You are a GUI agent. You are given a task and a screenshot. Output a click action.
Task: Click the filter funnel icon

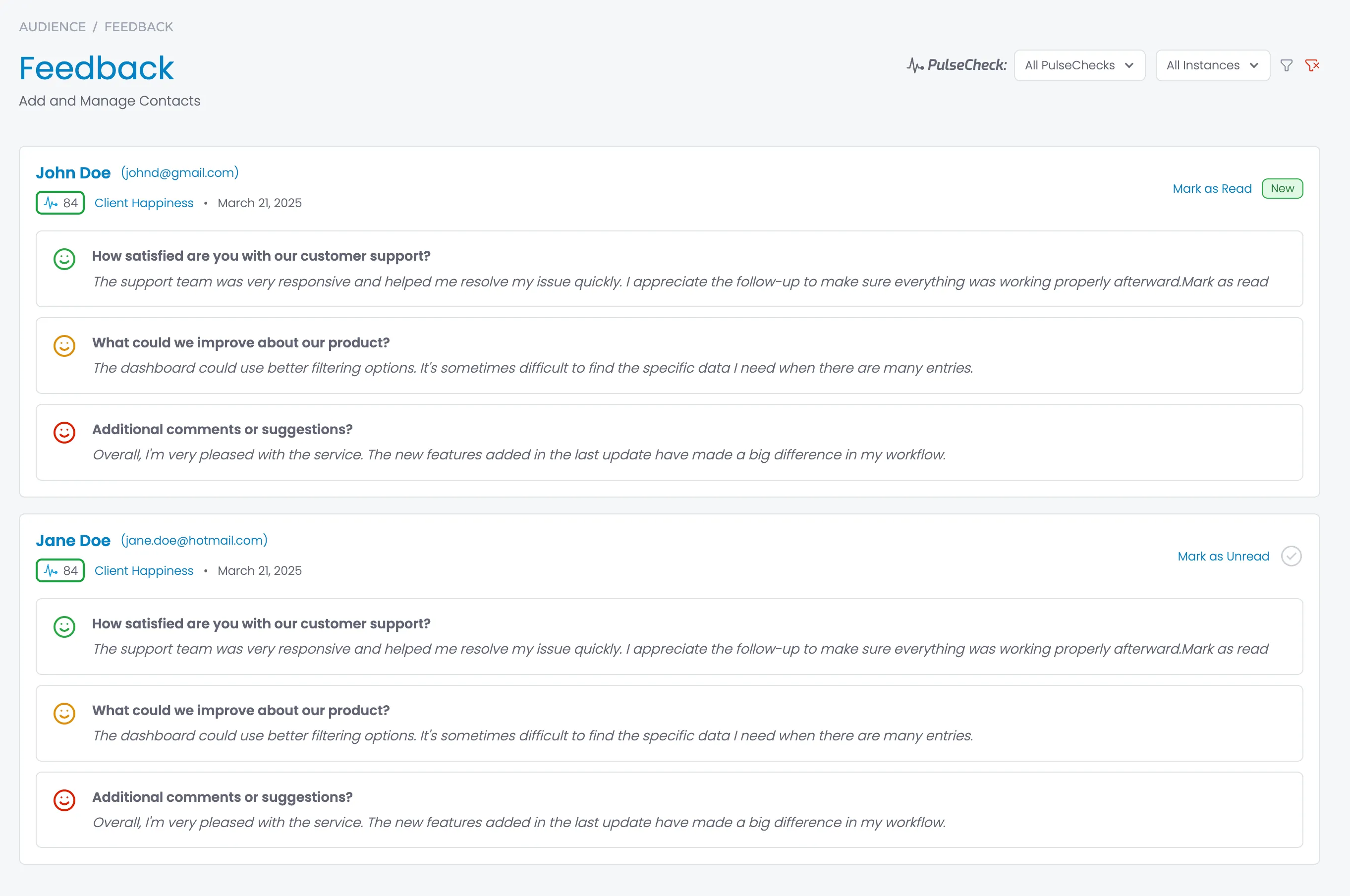(x=1286, y=66)
